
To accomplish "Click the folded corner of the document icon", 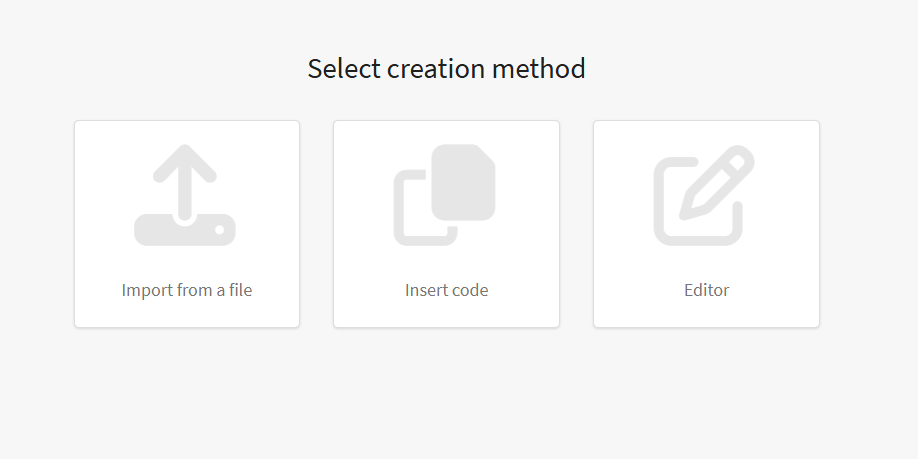I will (487, 154).
